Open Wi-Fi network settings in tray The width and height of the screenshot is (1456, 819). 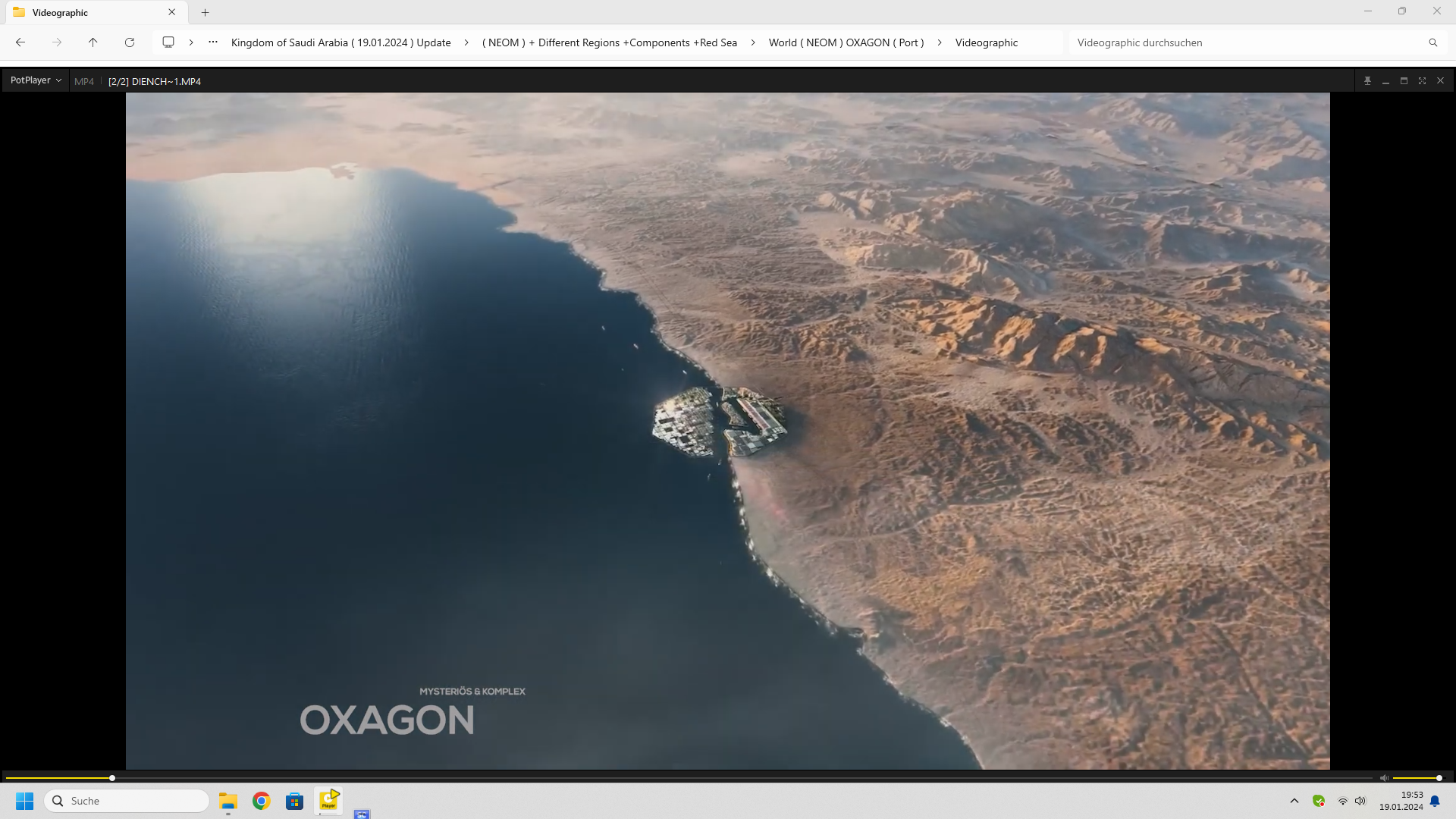click(1342, 801)
